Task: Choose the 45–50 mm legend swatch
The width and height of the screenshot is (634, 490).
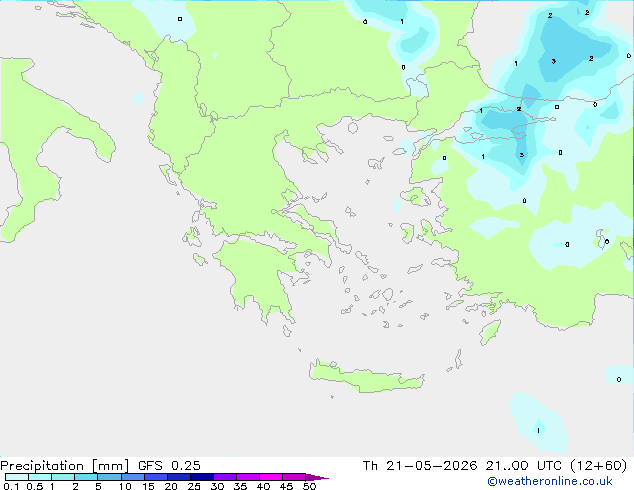Action: coord(294,477)
